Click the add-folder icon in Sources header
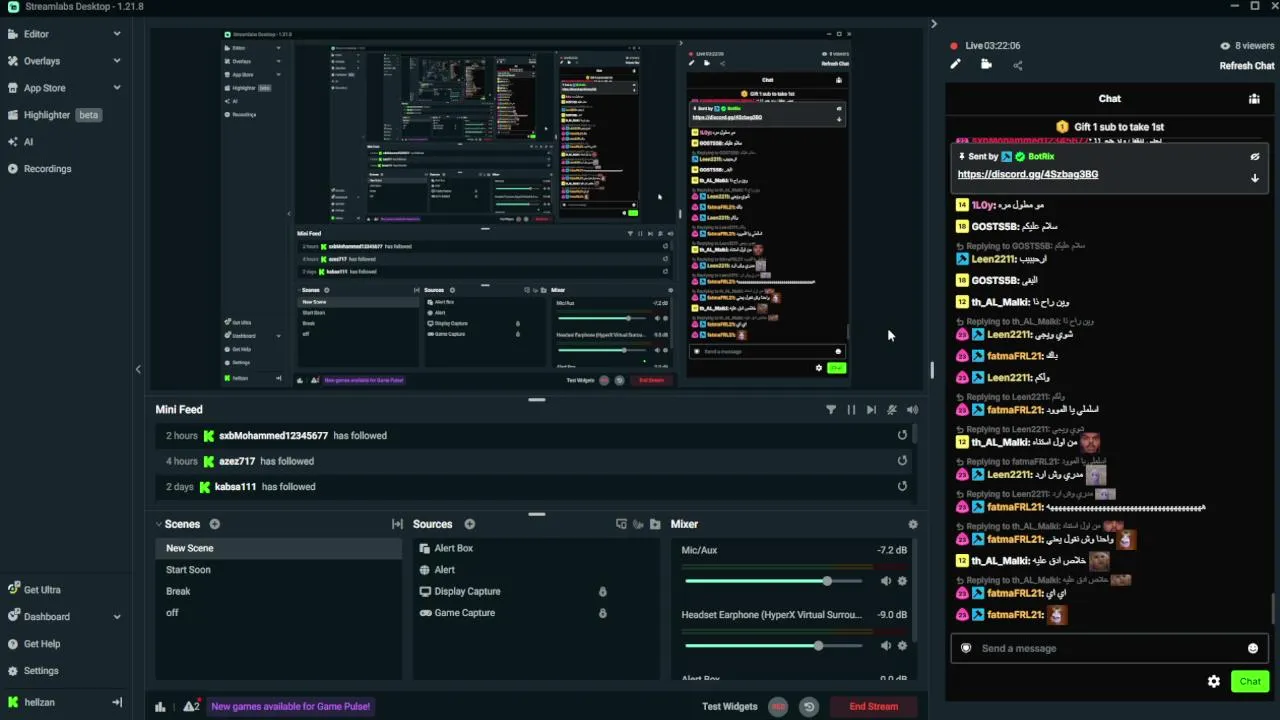1280x720 pixels. coord(655,524)
